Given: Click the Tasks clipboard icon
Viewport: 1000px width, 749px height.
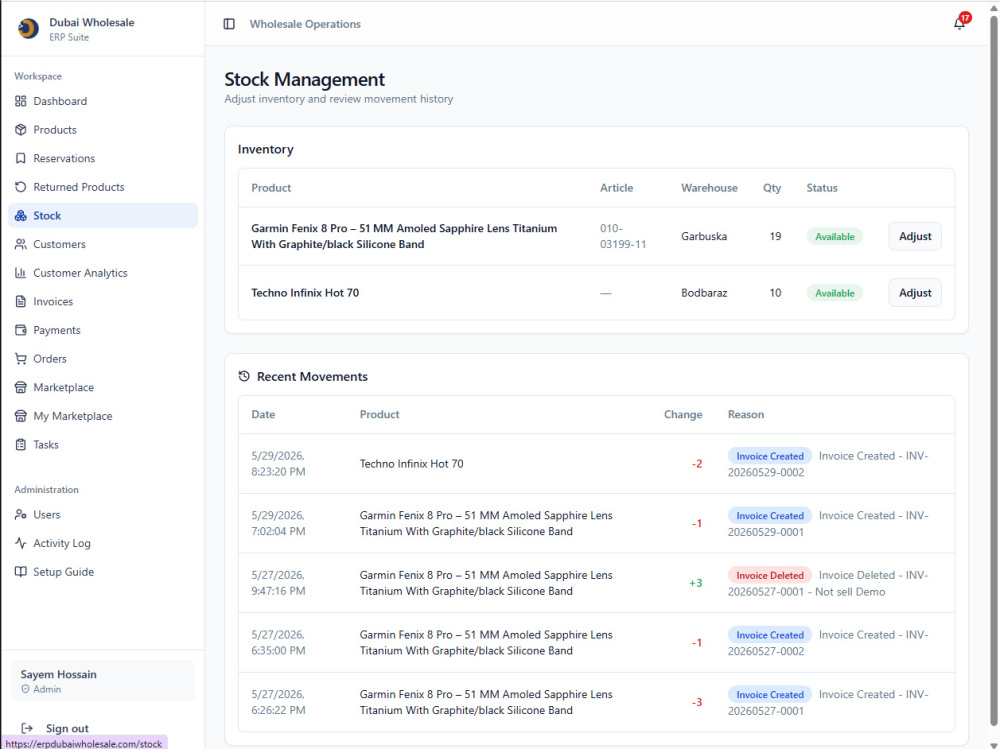Looking at the screenshot, I should coord(21,445).
